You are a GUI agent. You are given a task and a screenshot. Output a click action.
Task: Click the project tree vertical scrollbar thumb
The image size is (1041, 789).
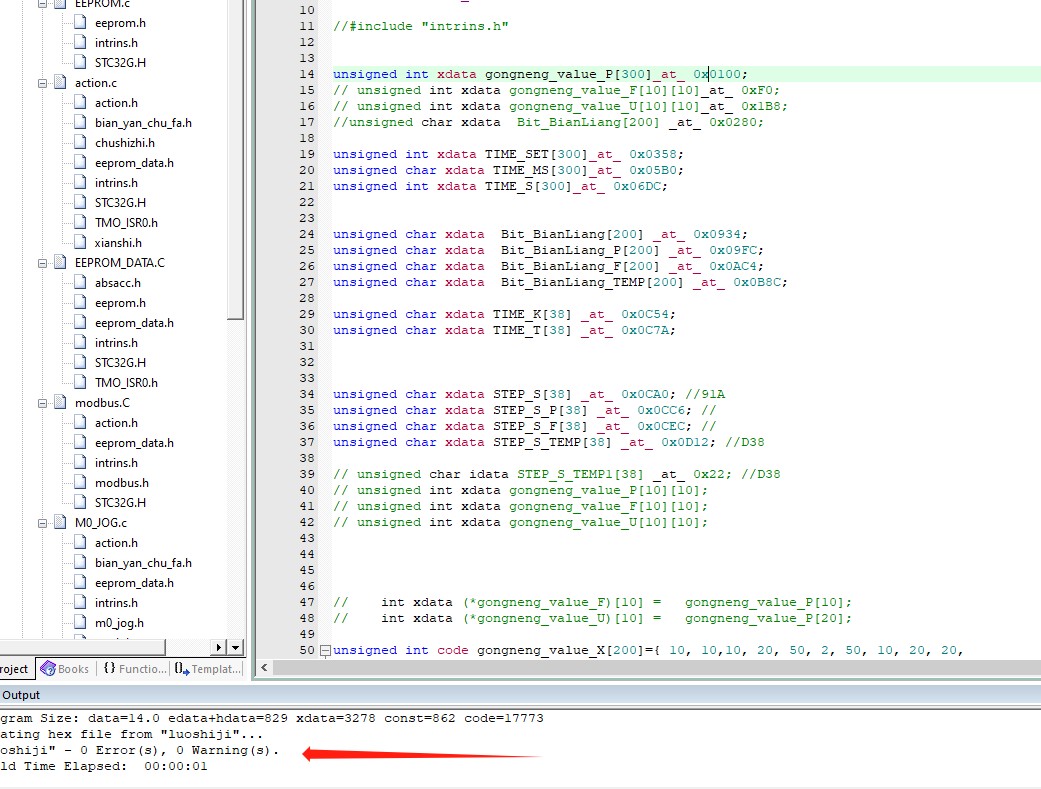click(236, 159)
